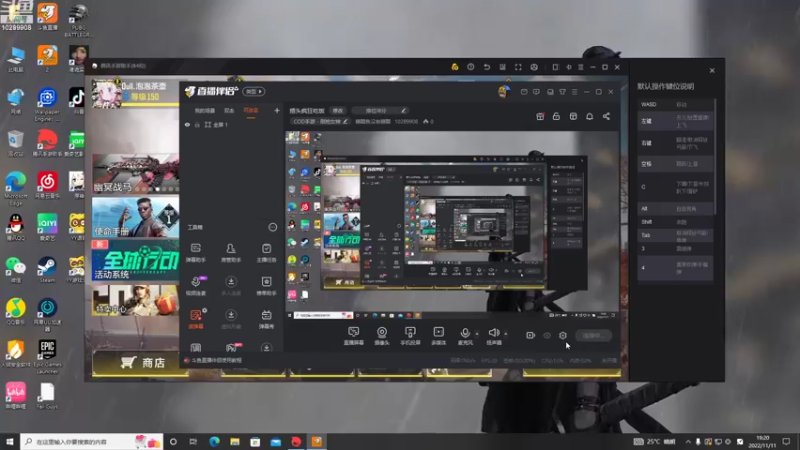Toggle the padlock icon in streaming toolbar
The image size is (800, 450).
[x=556, y=116]
